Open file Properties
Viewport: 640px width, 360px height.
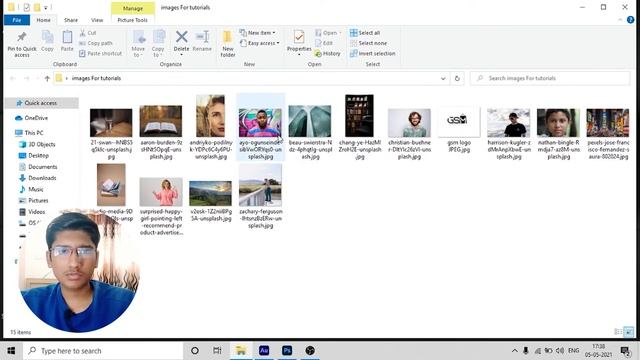299,42
